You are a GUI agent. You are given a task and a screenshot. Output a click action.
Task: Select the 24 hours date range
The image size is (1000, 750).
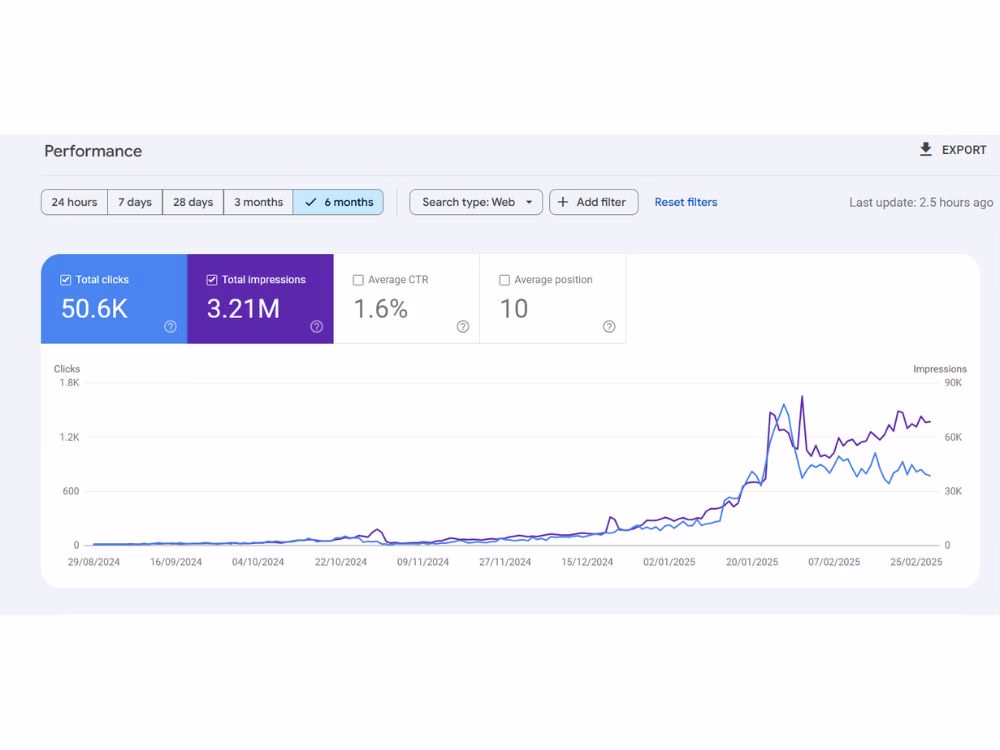[x=74, y=202]
